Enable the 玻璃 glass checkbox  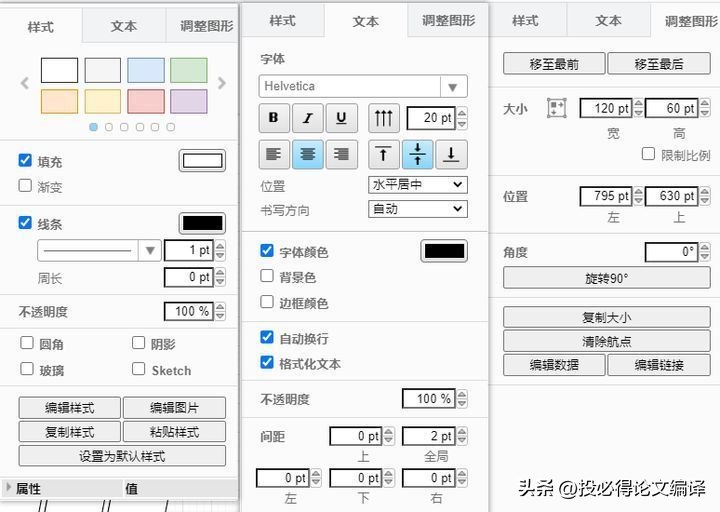point(27,369)
